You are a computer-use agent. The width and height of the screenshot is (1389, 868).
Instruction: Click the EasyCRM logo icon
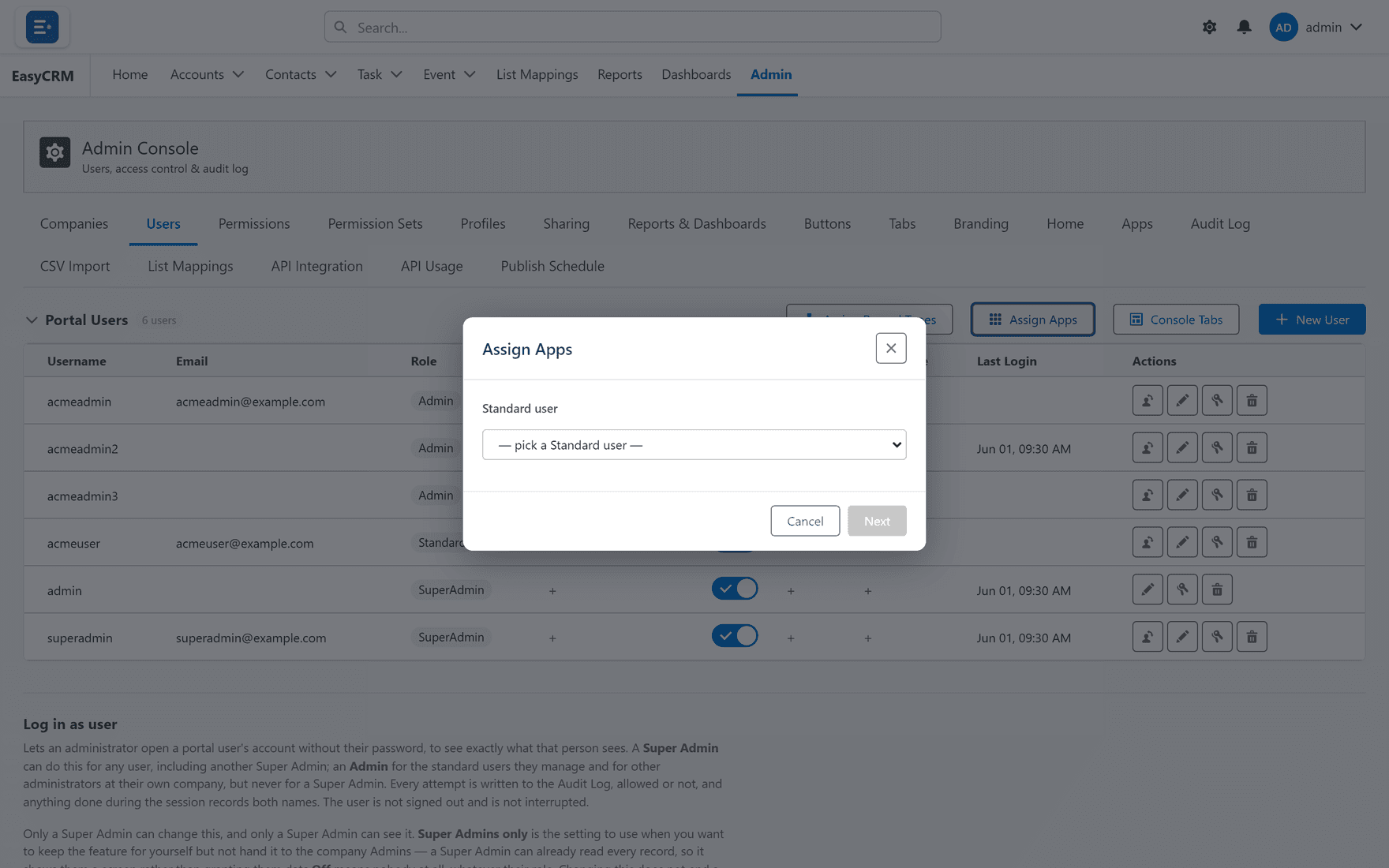click(x=42, y=27)
